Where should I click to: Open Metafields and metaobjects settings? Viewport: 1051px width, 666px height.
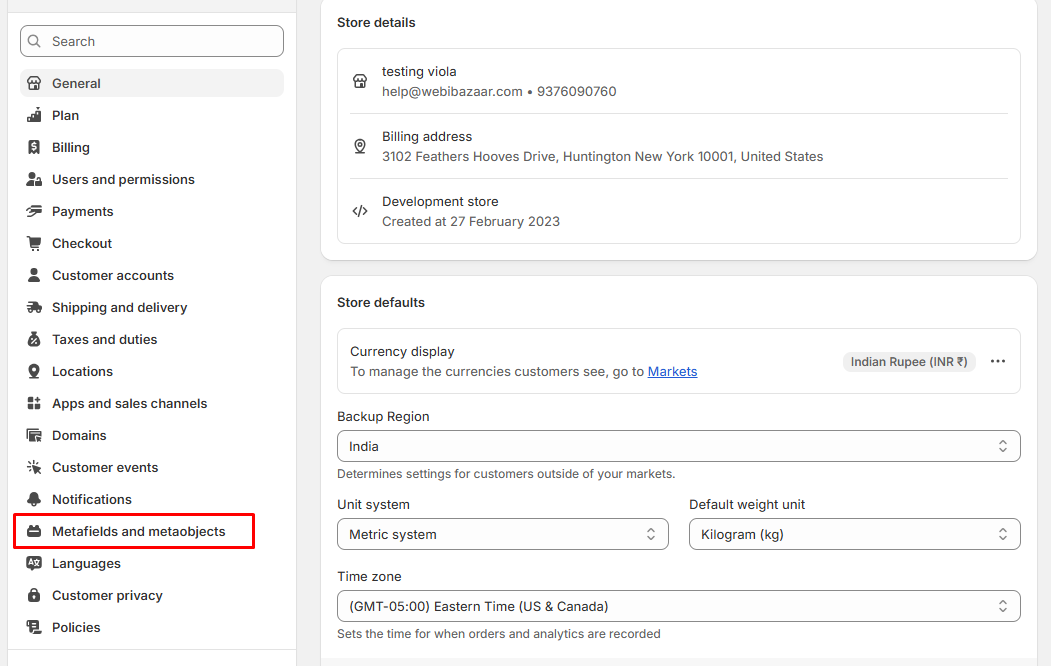tap(138, 531)
